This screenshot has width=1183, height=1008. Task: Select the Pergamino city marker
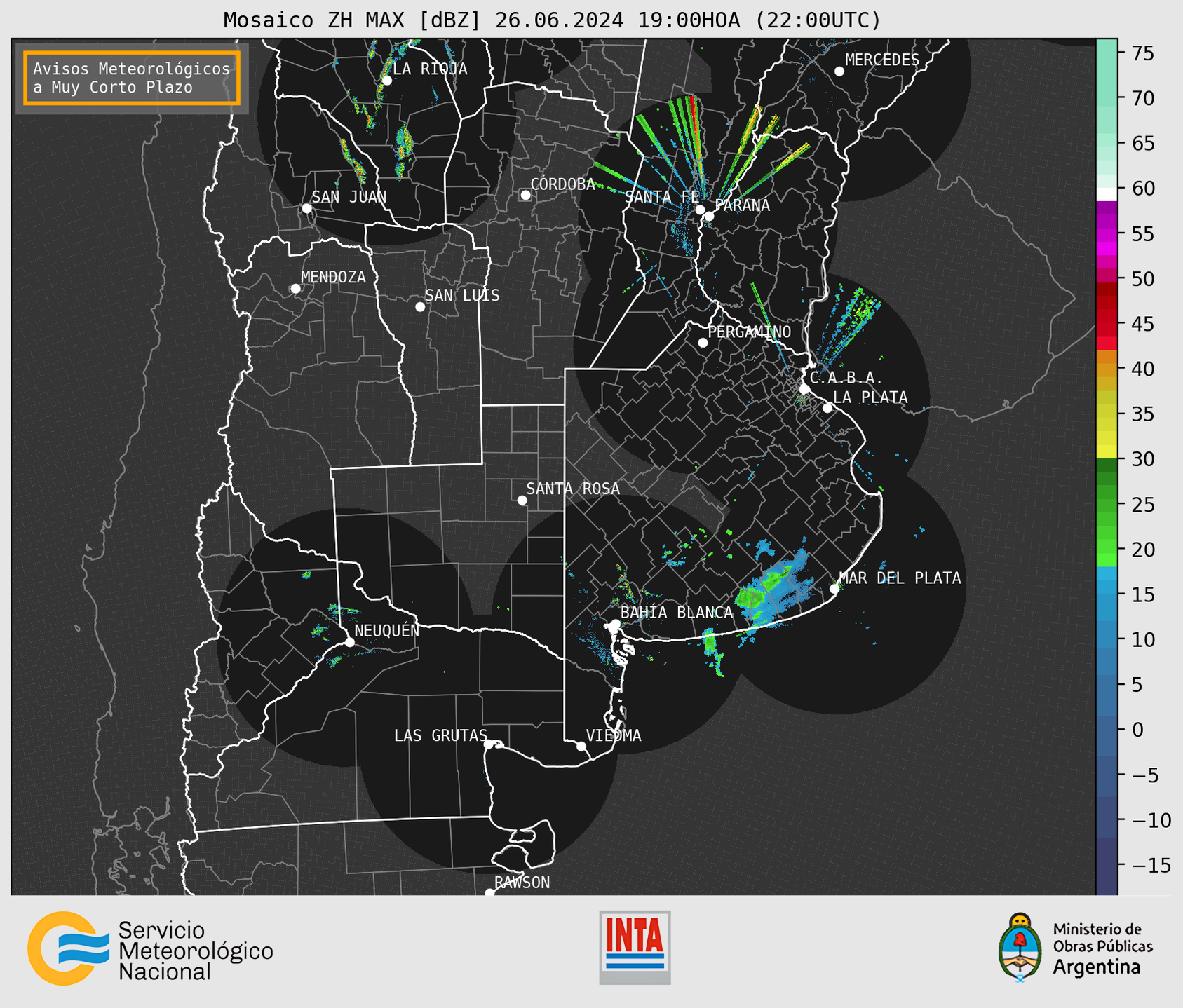click(703, 343)
